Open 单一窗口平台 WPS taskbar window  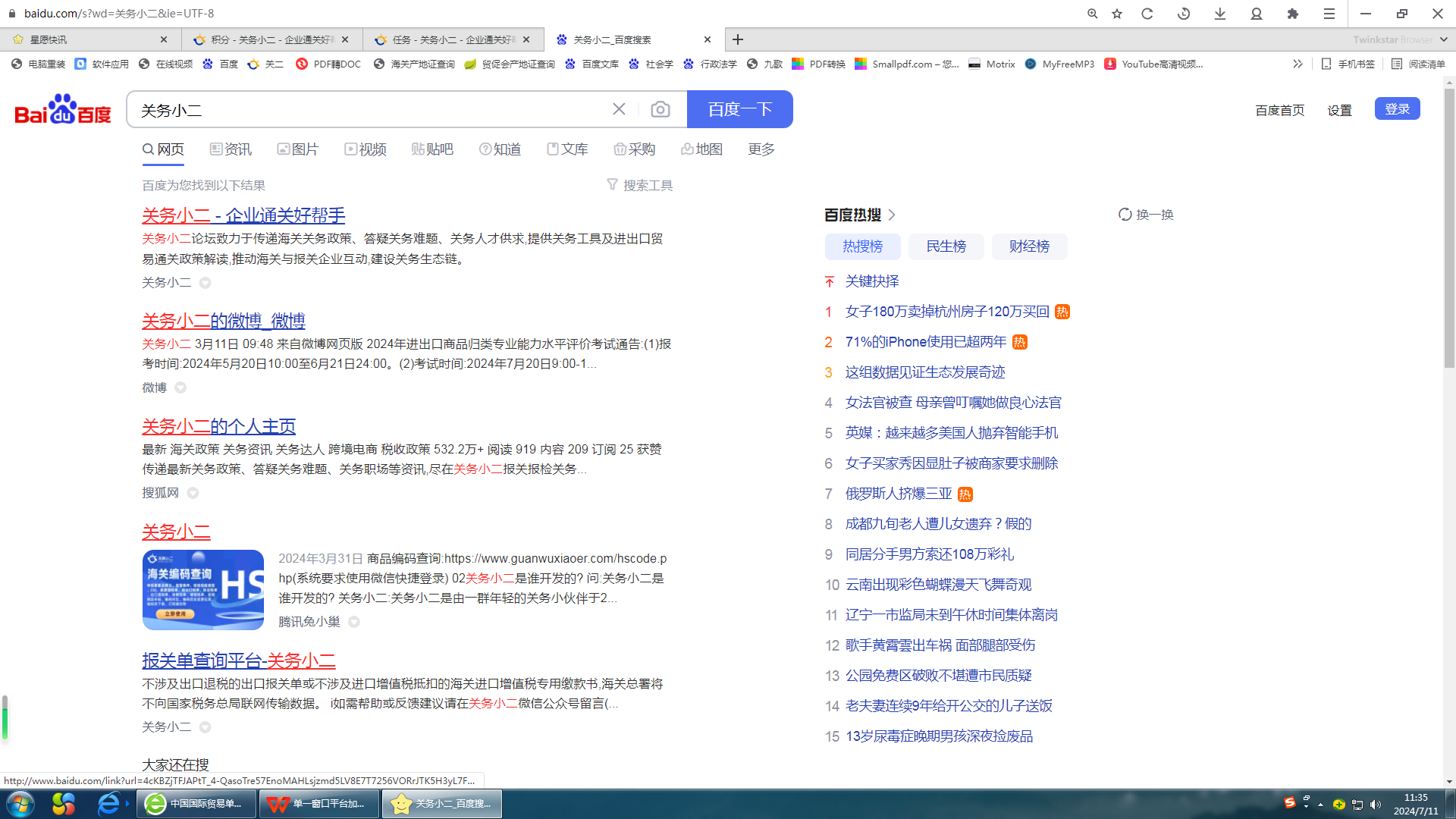click(319, 804)
